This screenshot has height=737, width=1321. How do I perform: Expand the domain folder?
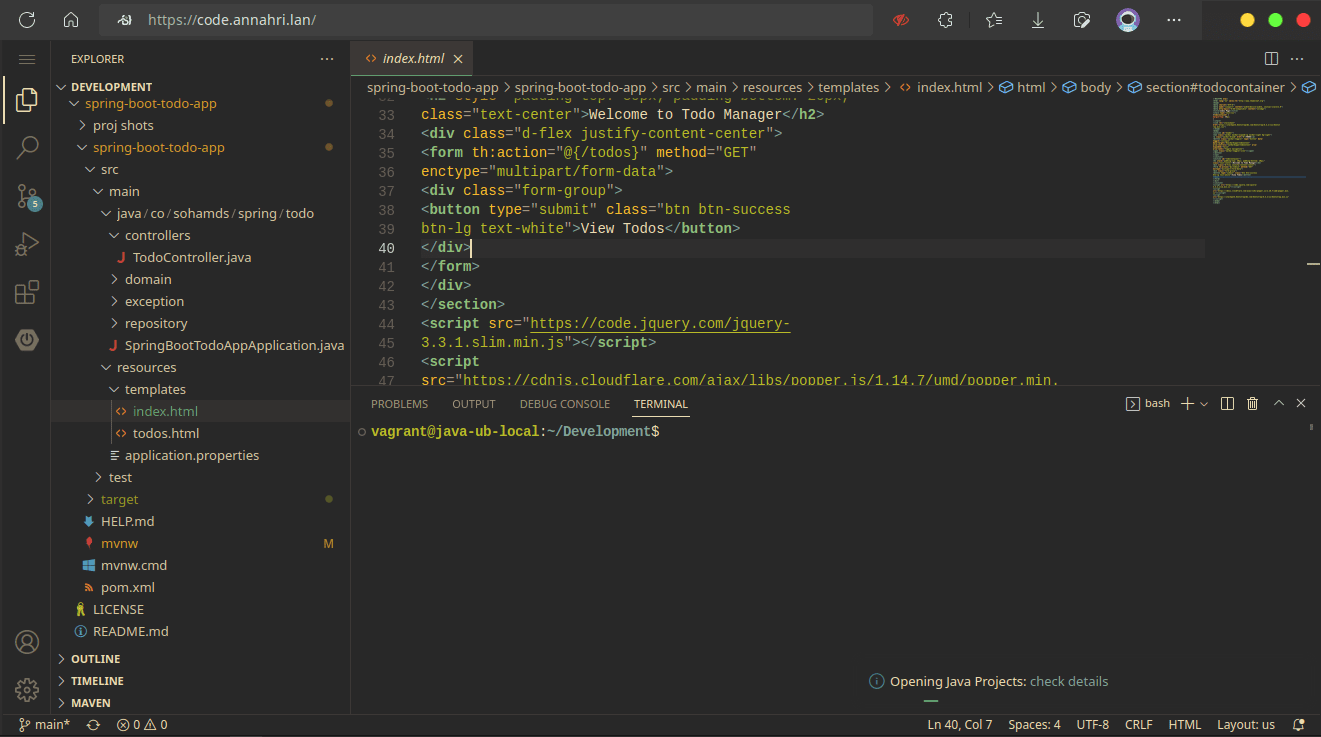point(148,279)
